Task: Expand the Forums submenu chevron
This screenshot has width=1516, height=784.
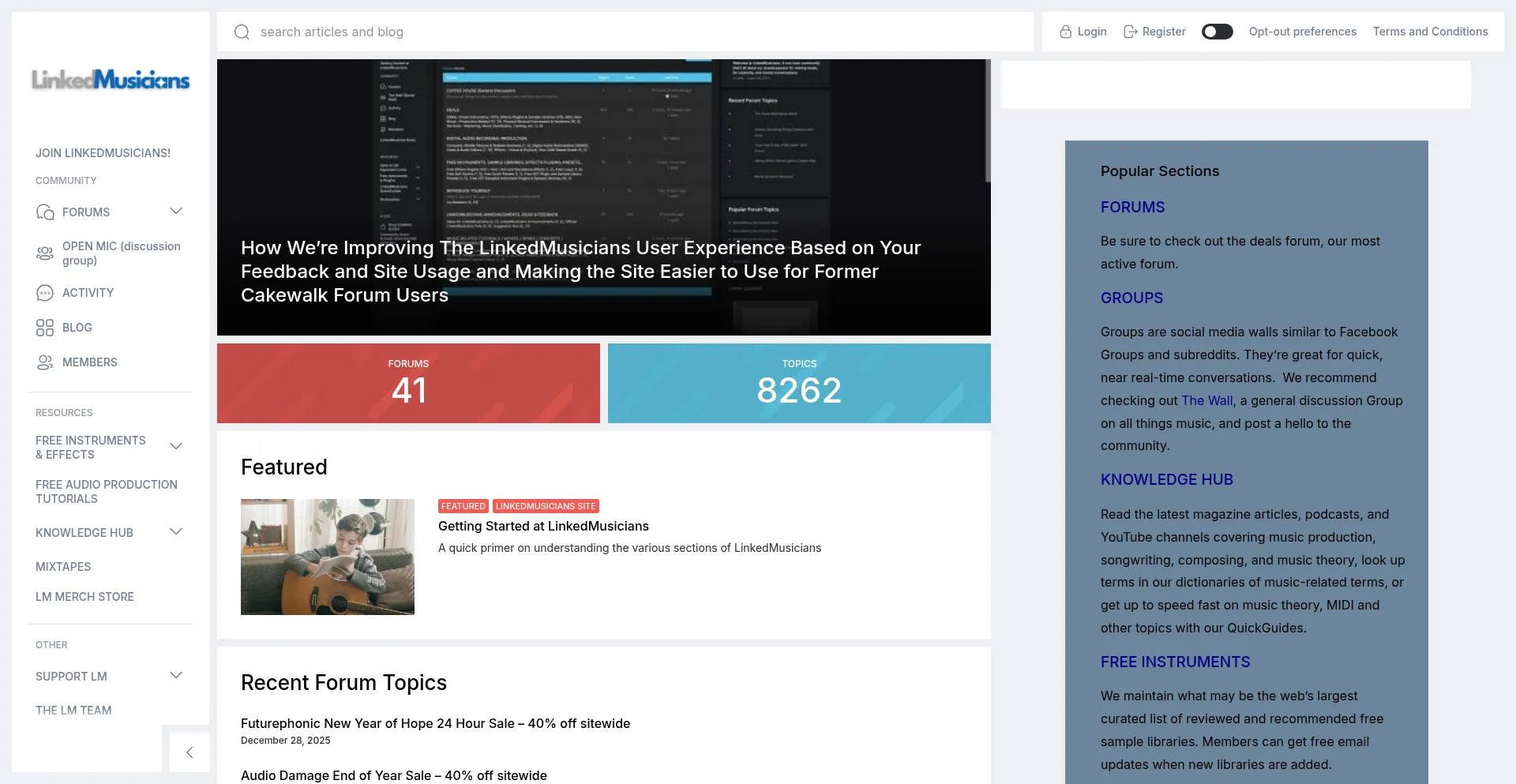Action: click(x=176, y=211)
